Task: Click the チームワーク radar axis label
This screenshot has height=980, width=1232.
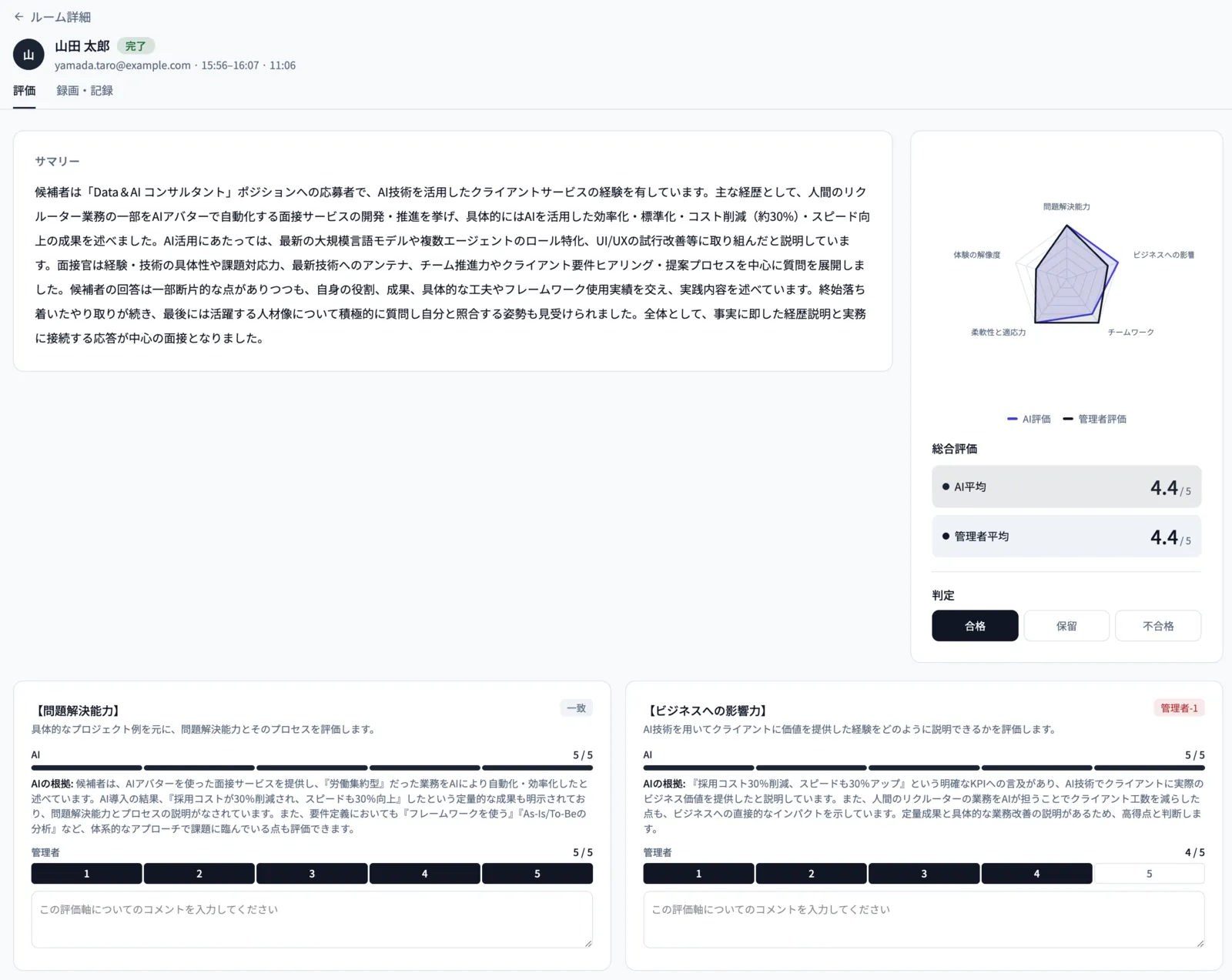Action: [x=1130, y=333]
